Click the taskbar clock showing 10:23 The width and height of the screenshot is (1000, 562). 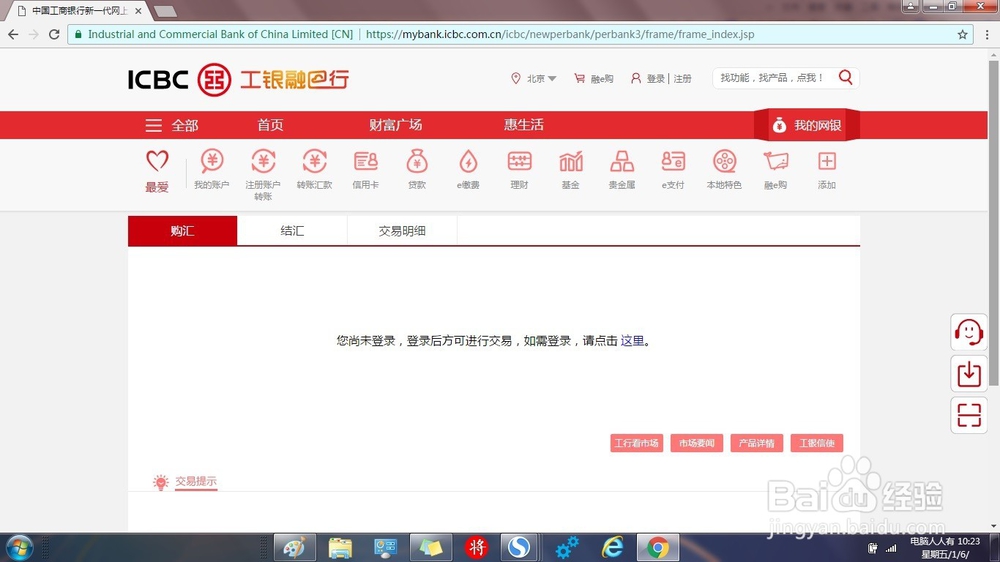(945, 547)
